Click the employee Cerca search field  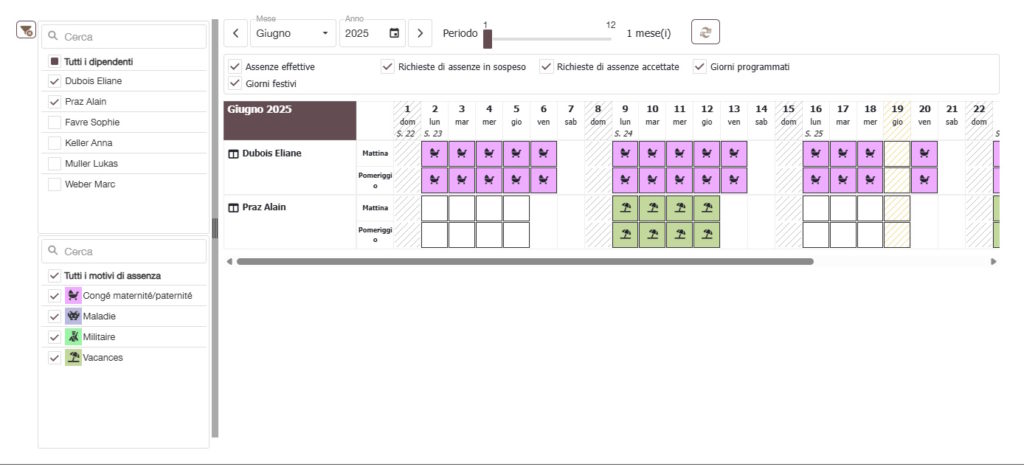point(124,37)
